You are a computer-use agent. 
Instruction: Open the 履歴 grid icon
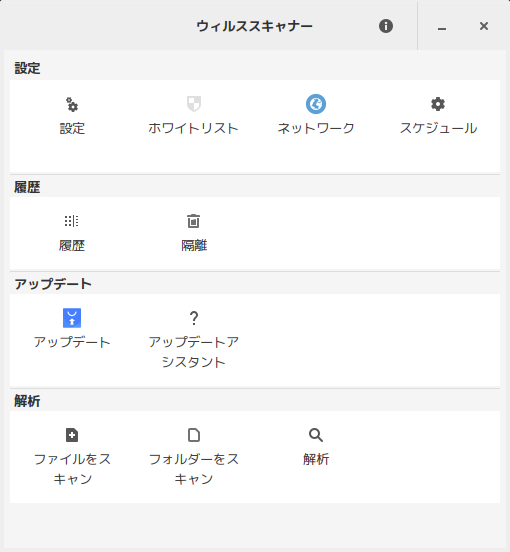tap(72, 221)
